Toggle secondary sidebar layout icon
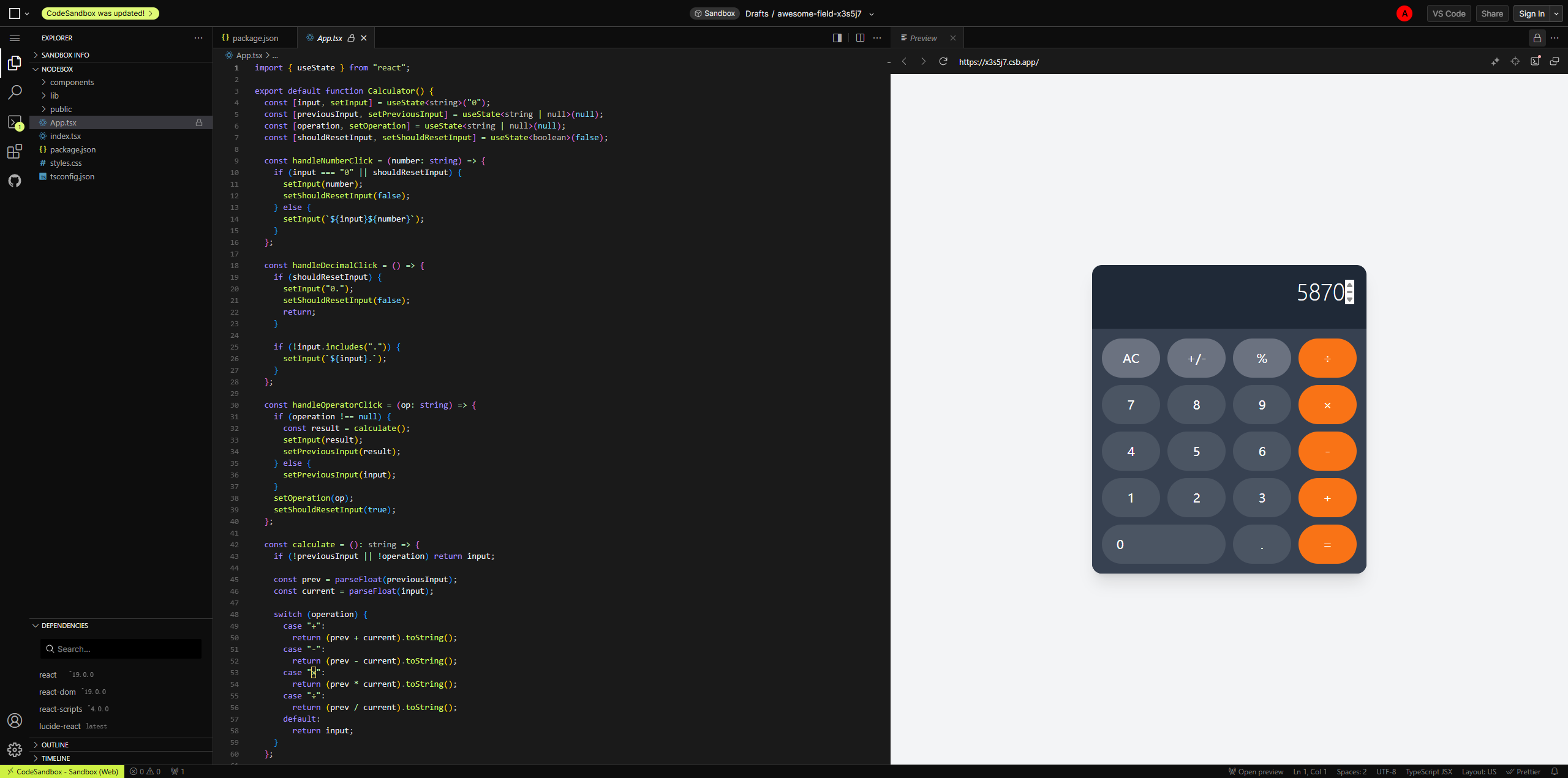This screenshot has width=1568, height=778. 837,38
